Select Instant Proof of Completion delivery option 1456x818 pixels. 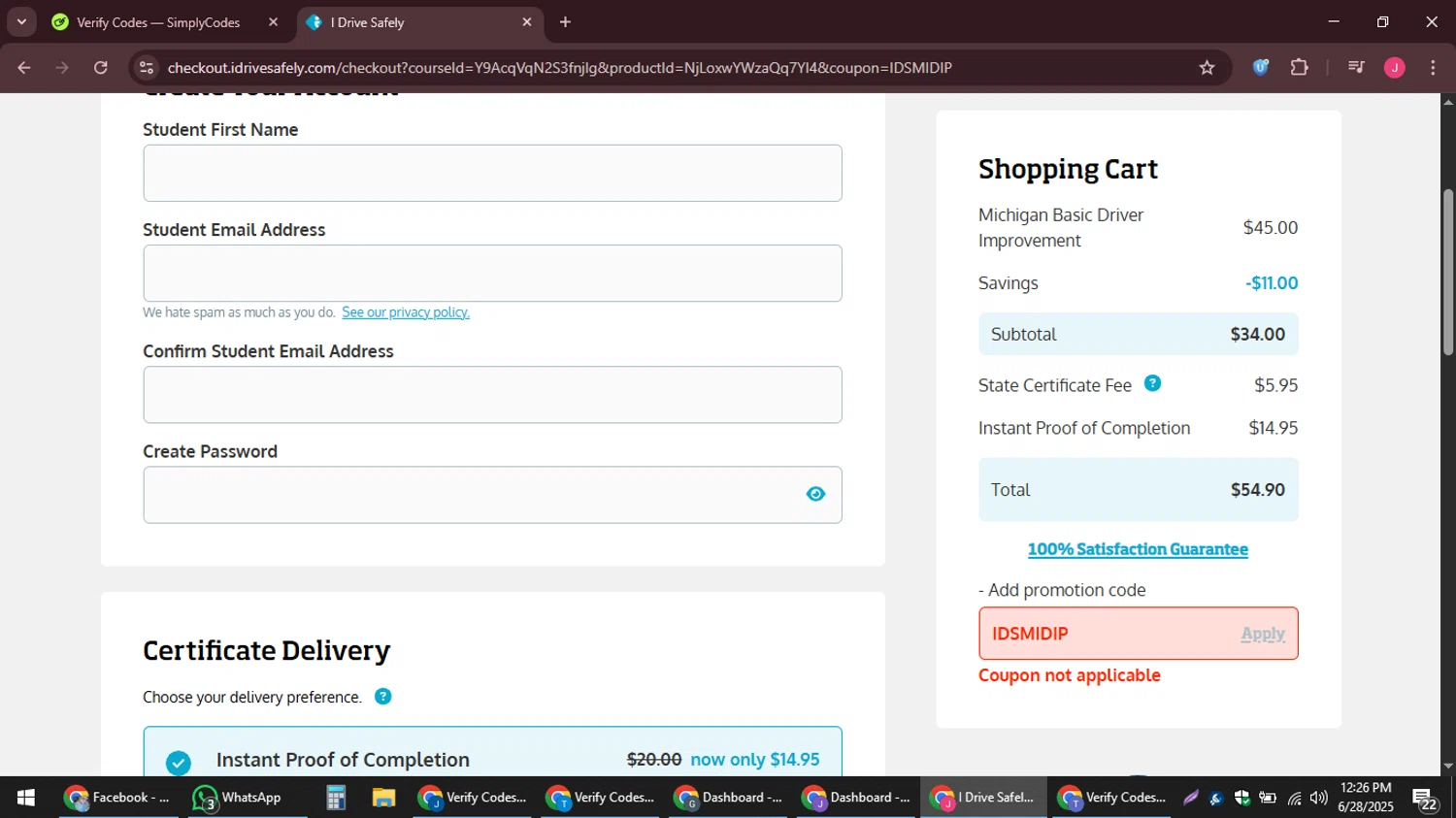pos(492,752)
